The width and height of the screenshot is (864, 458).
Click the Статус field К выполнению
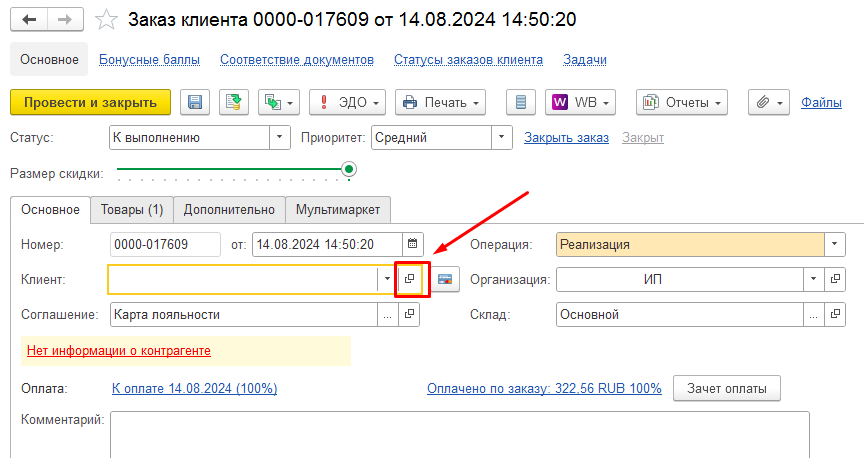(x=190, y=137)
